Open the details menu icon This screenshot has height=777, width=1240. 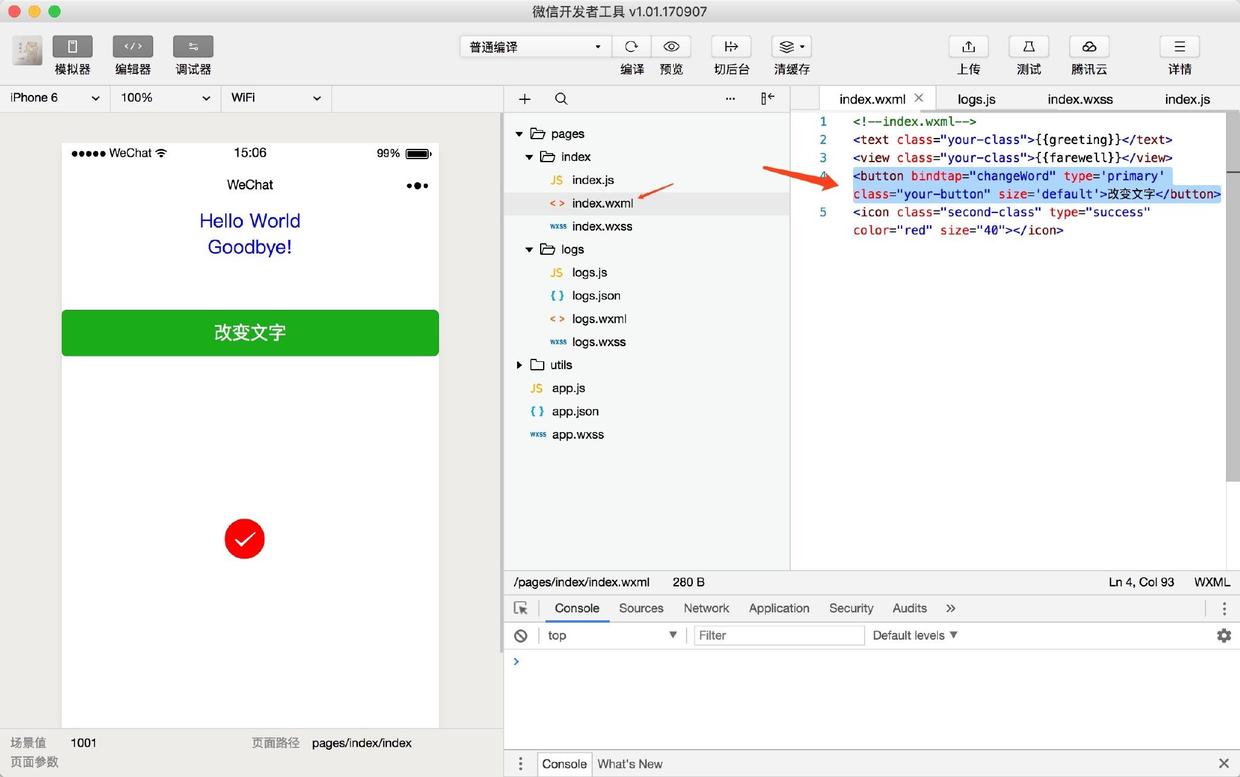(1180, 47)
